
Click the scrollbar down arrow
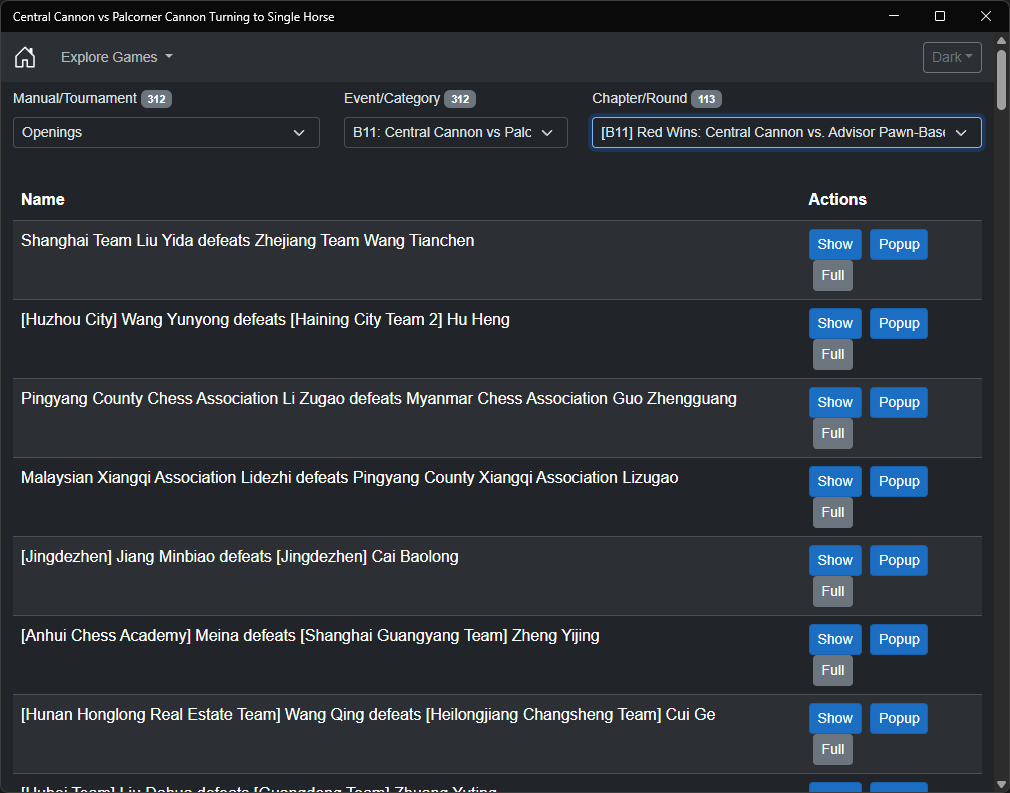[x=1001, y=785]
